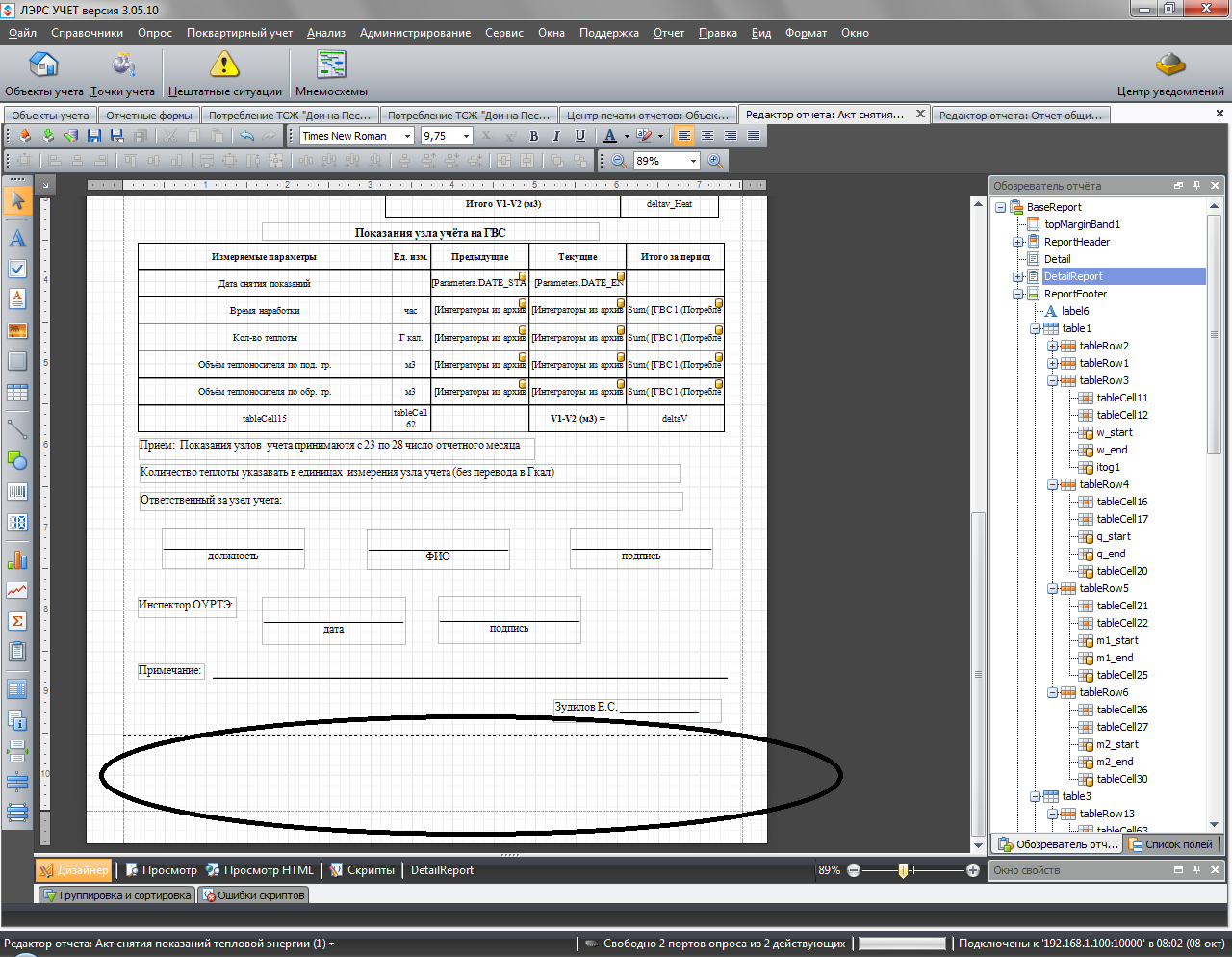
Task: Enable center text alignment
Action: (707, 136)
